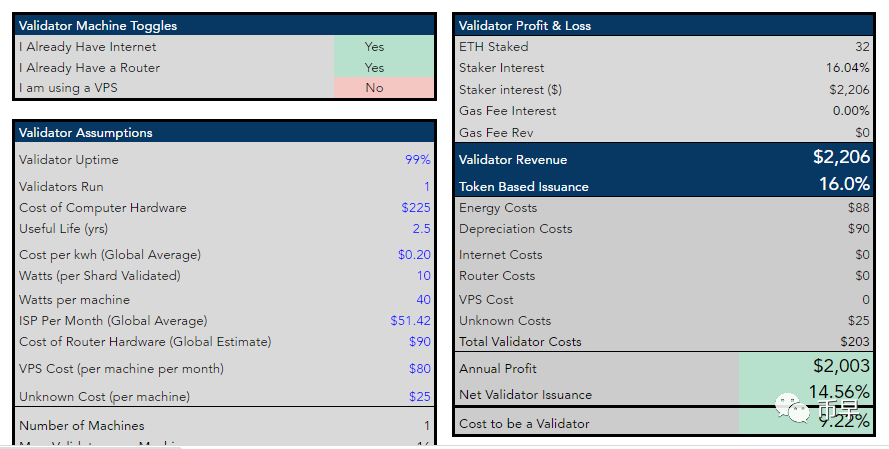Select the Validator Revenue $2,206 cell
Screen dimensions: 889x449
(x=841, y=158)
